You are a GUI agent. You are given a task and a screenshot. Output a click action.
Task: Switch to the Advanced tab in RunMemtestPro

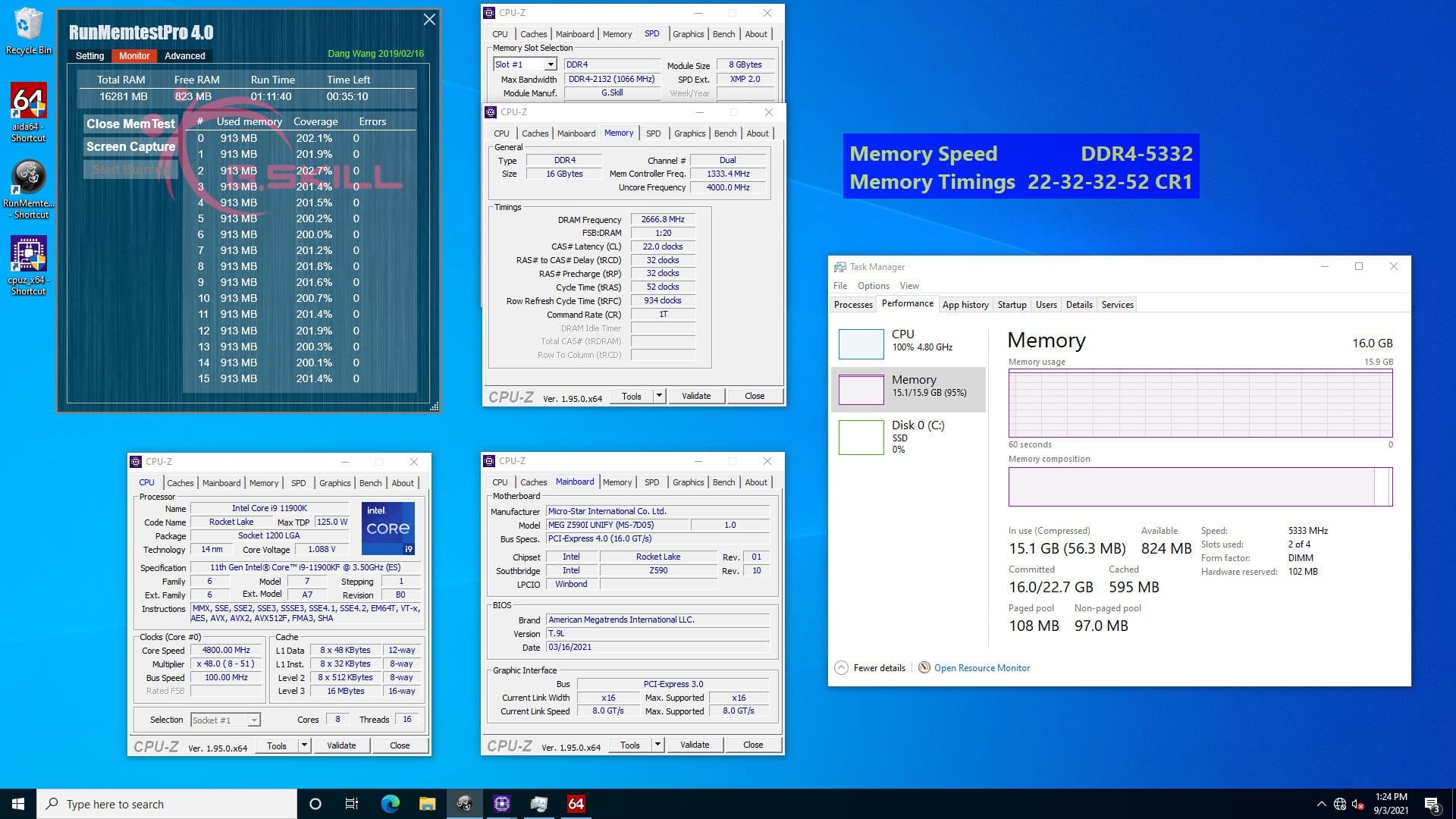(184, 56)
